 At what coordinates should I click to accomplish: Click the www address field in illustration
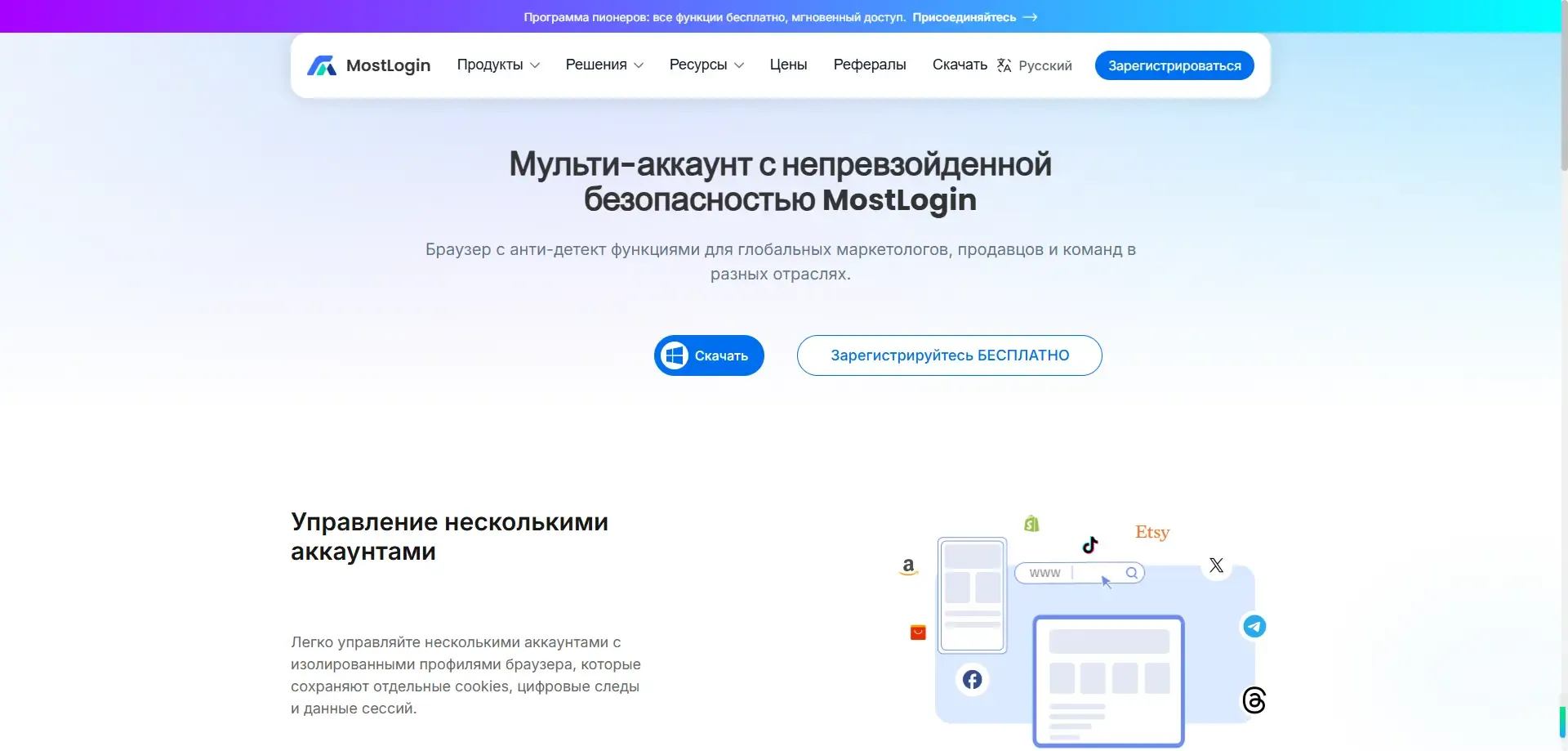1079,573
